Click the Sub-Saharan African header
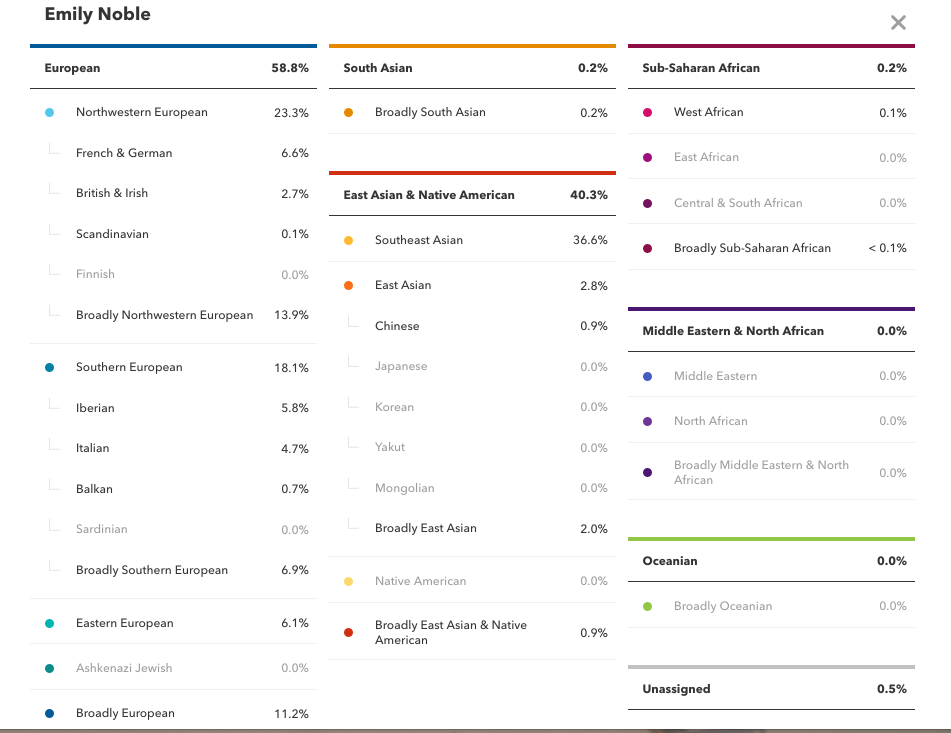 tap(701, 68)
